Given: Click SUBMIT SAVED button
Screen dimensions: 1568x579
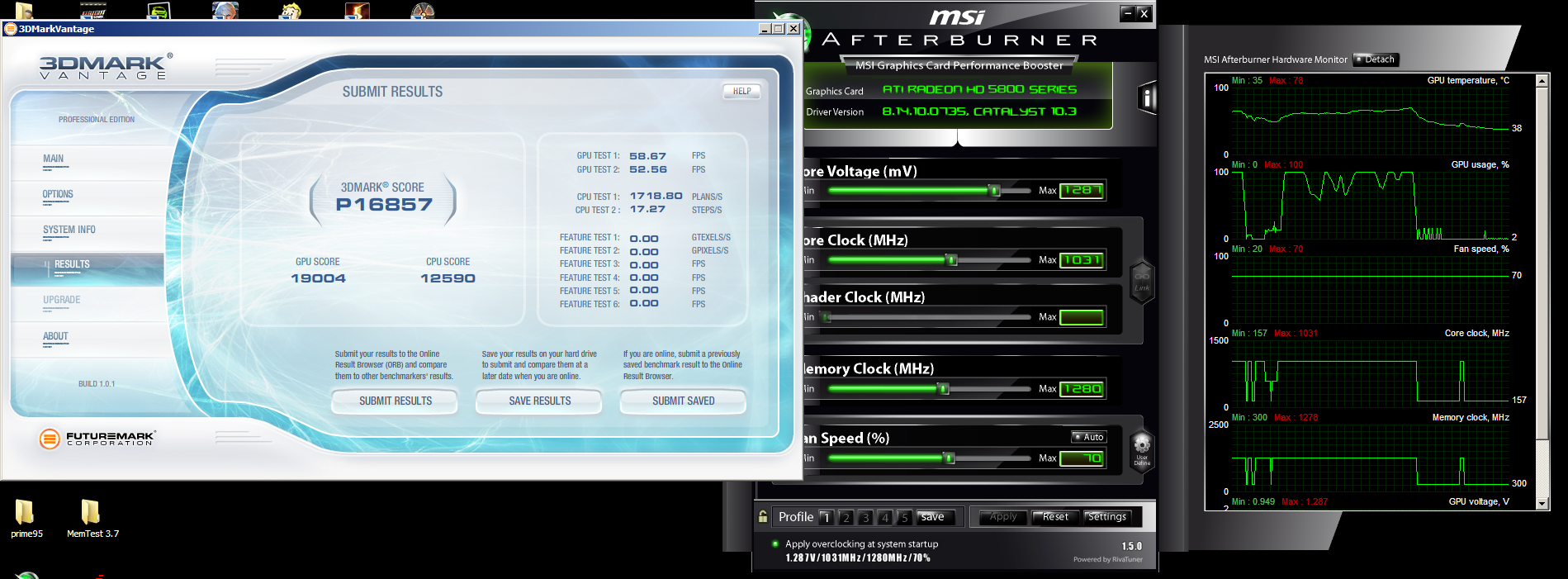Looking at the screenshot, I should point(683,401).
